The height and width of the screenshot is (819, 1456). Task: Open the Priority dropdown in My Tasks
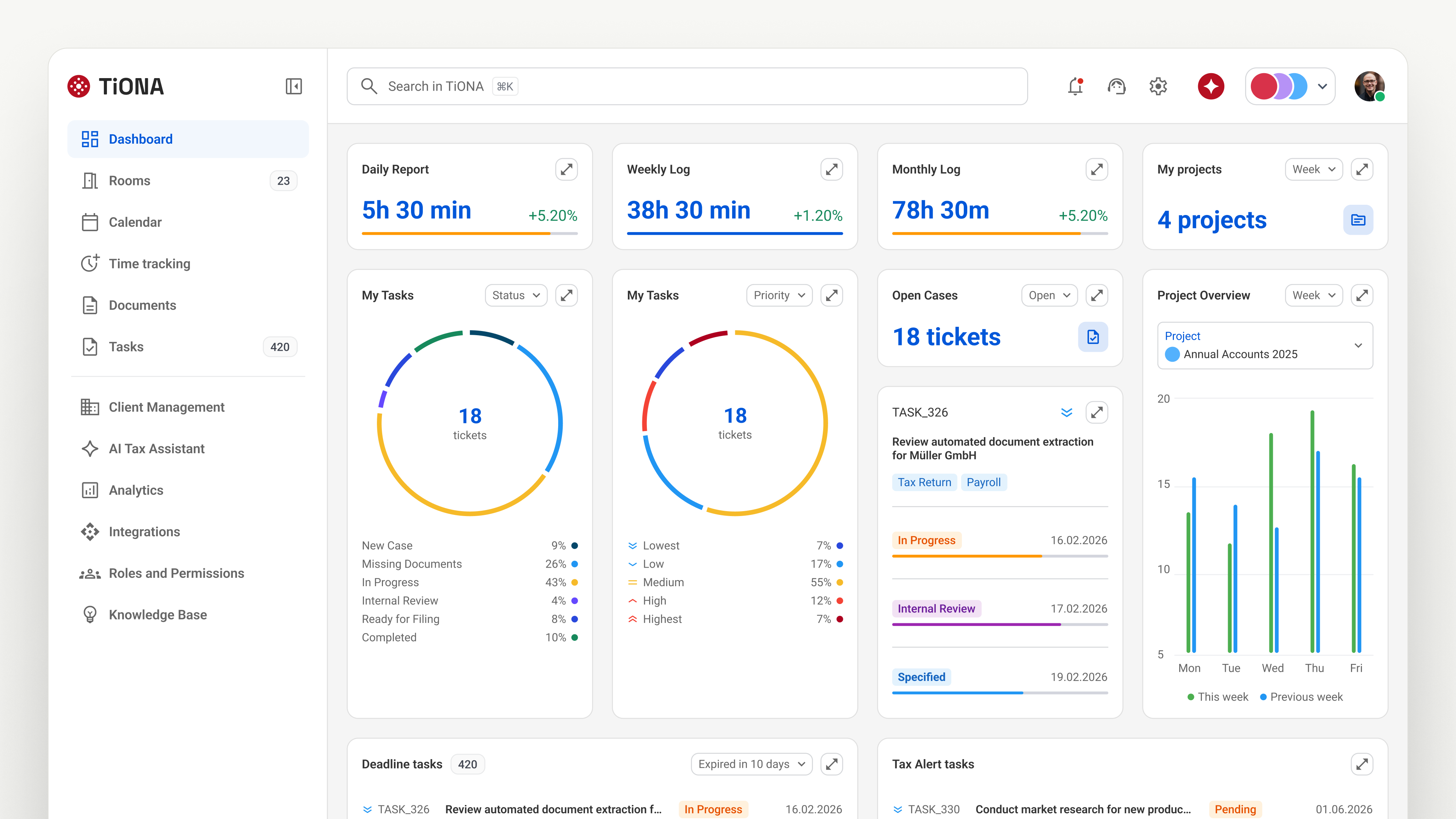coord(779,295)
